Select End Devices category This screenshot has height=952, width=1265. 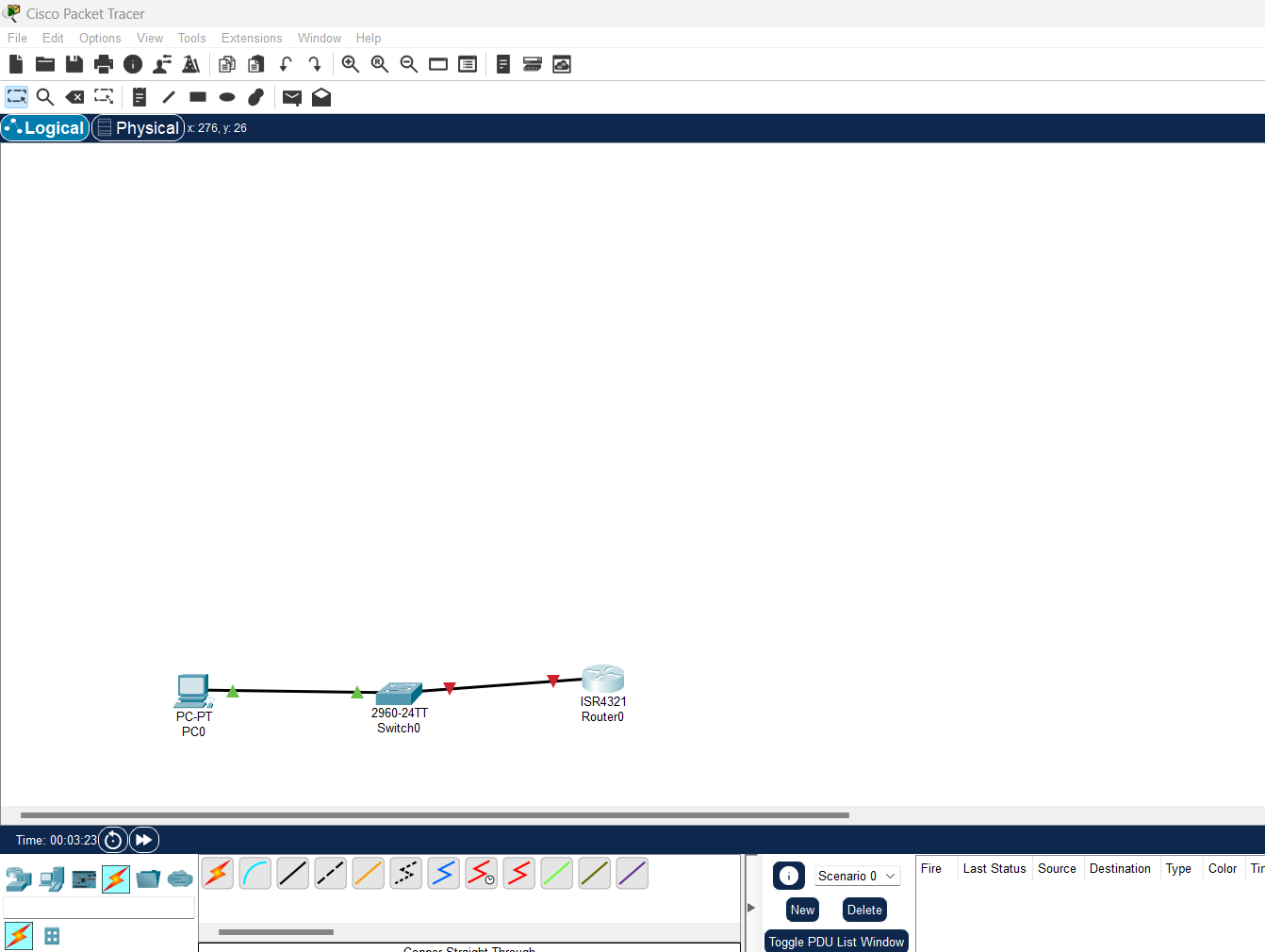coord(52,879)
